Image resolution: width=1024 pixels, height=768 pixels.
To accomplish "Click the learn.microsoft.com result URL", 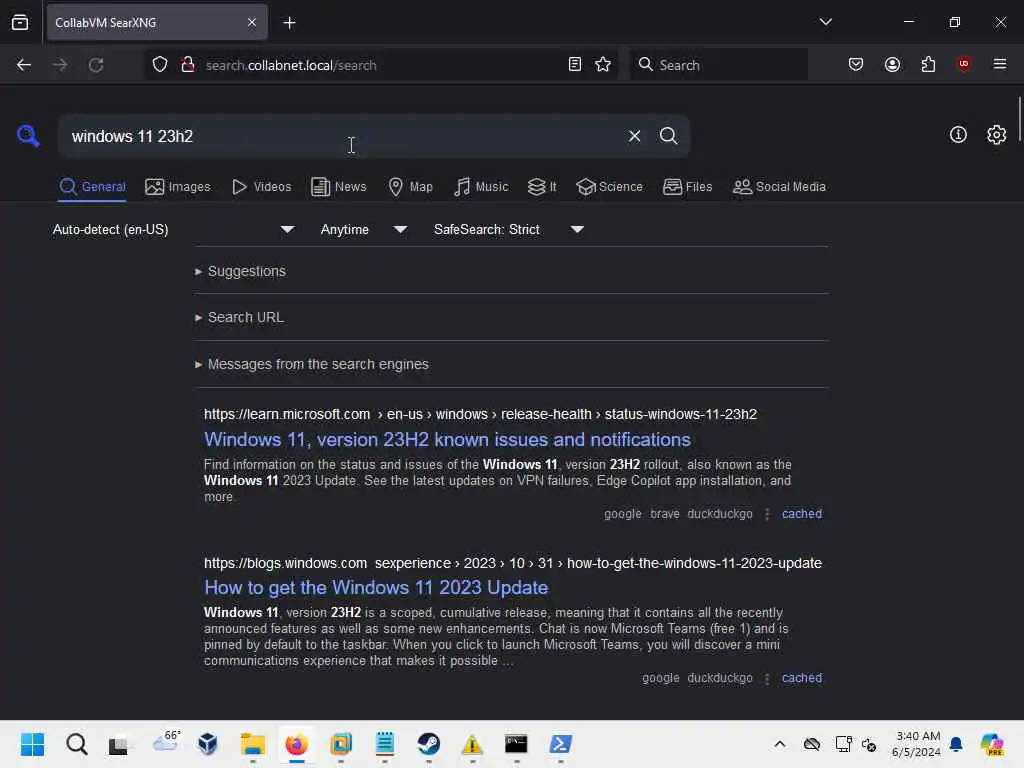I will click(480, 414).
